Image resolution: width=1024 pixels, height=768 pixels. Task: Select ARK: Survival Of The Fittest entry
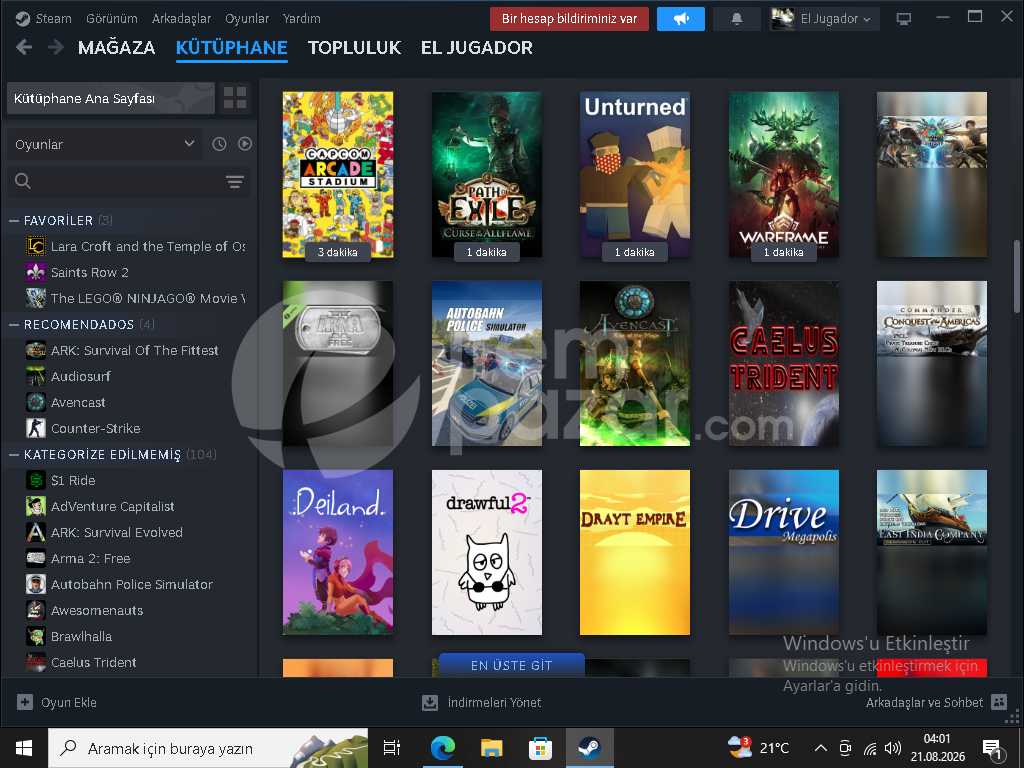pyautogui.click(x=136, y=350)
